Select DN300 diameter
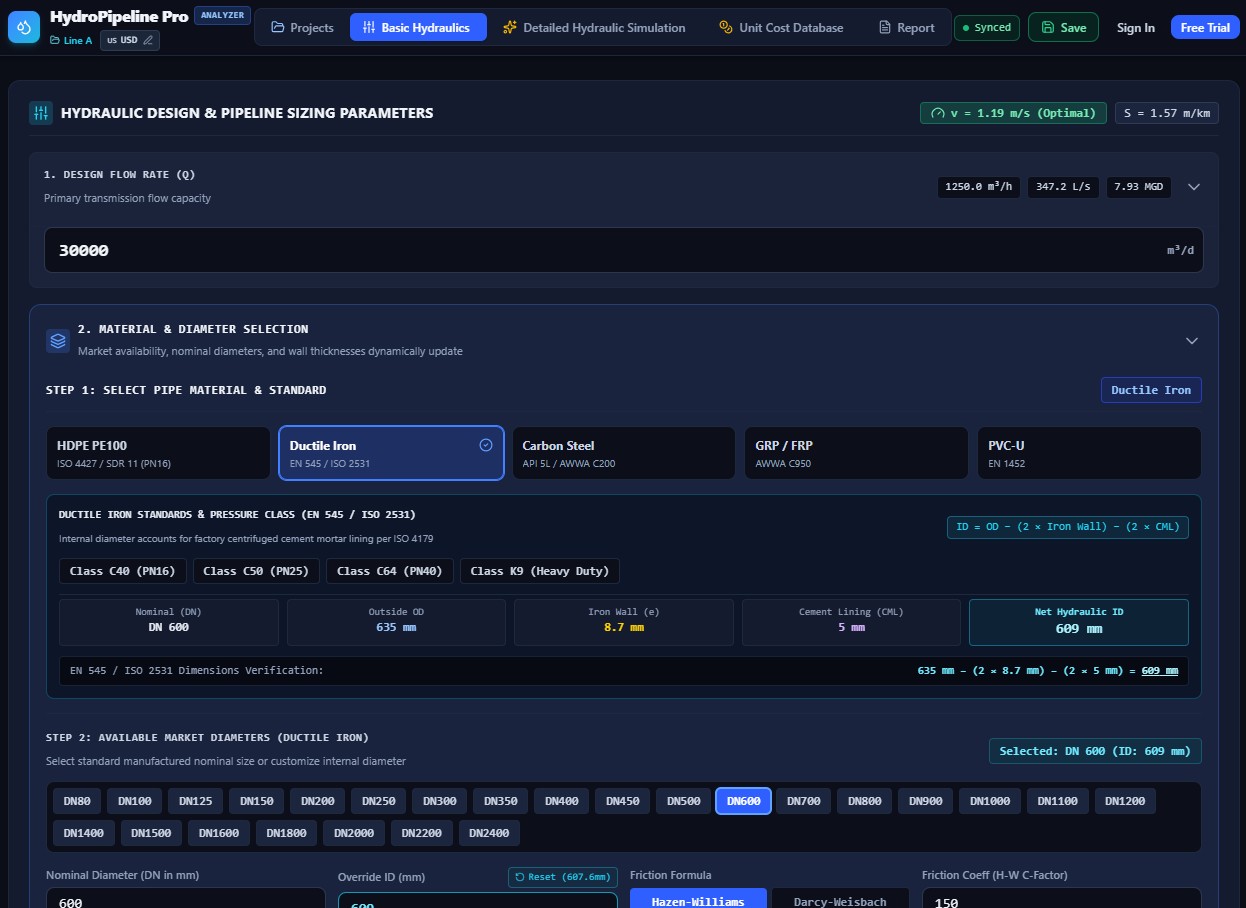1246x908 pixels. click(439, 801)
